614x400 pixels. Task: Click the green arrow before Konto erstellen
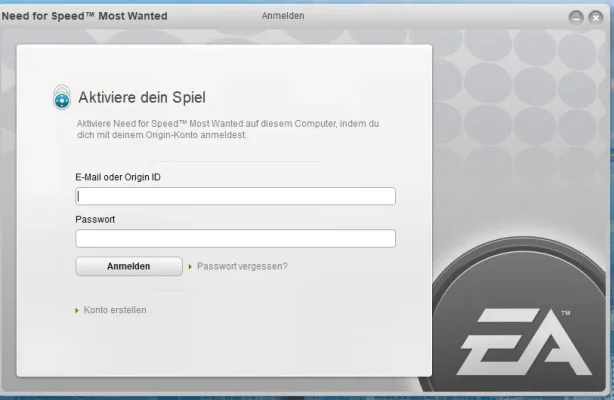(x=77, y=311)
